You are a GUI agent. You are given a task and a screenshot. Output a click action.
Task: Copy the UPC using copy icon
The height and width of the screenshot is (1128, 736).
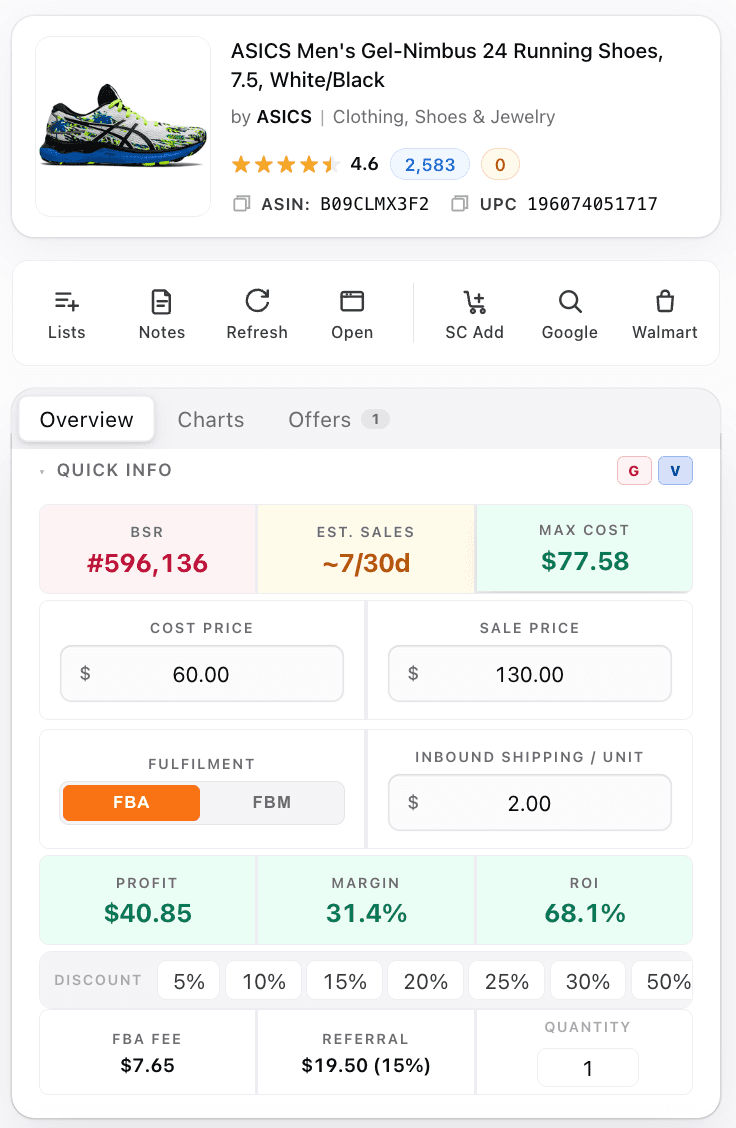(459, 204)
